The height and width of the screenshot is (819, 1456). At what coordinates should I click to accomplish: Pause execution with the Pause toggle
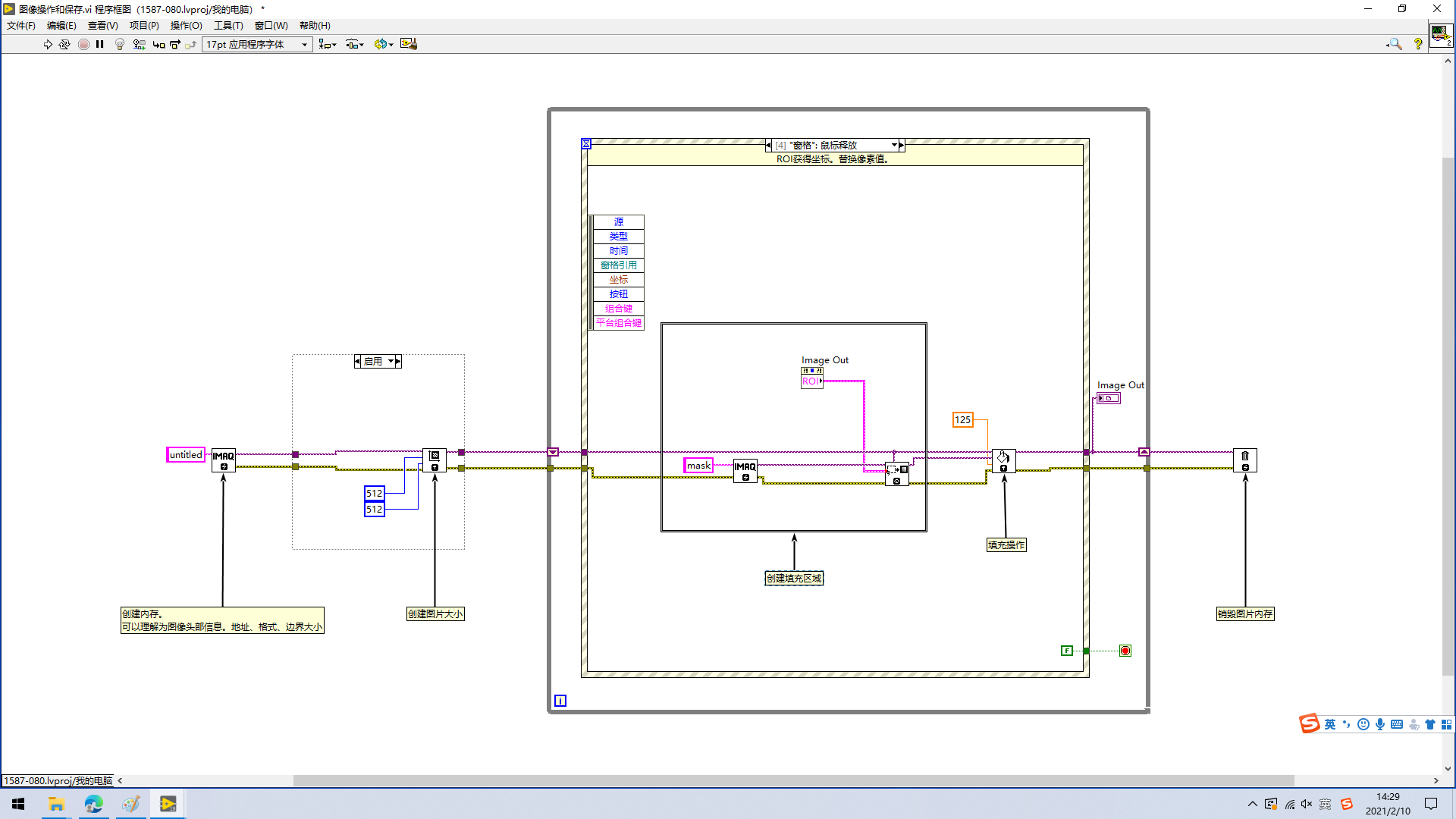pyautogui.click(x=100, y=44)
